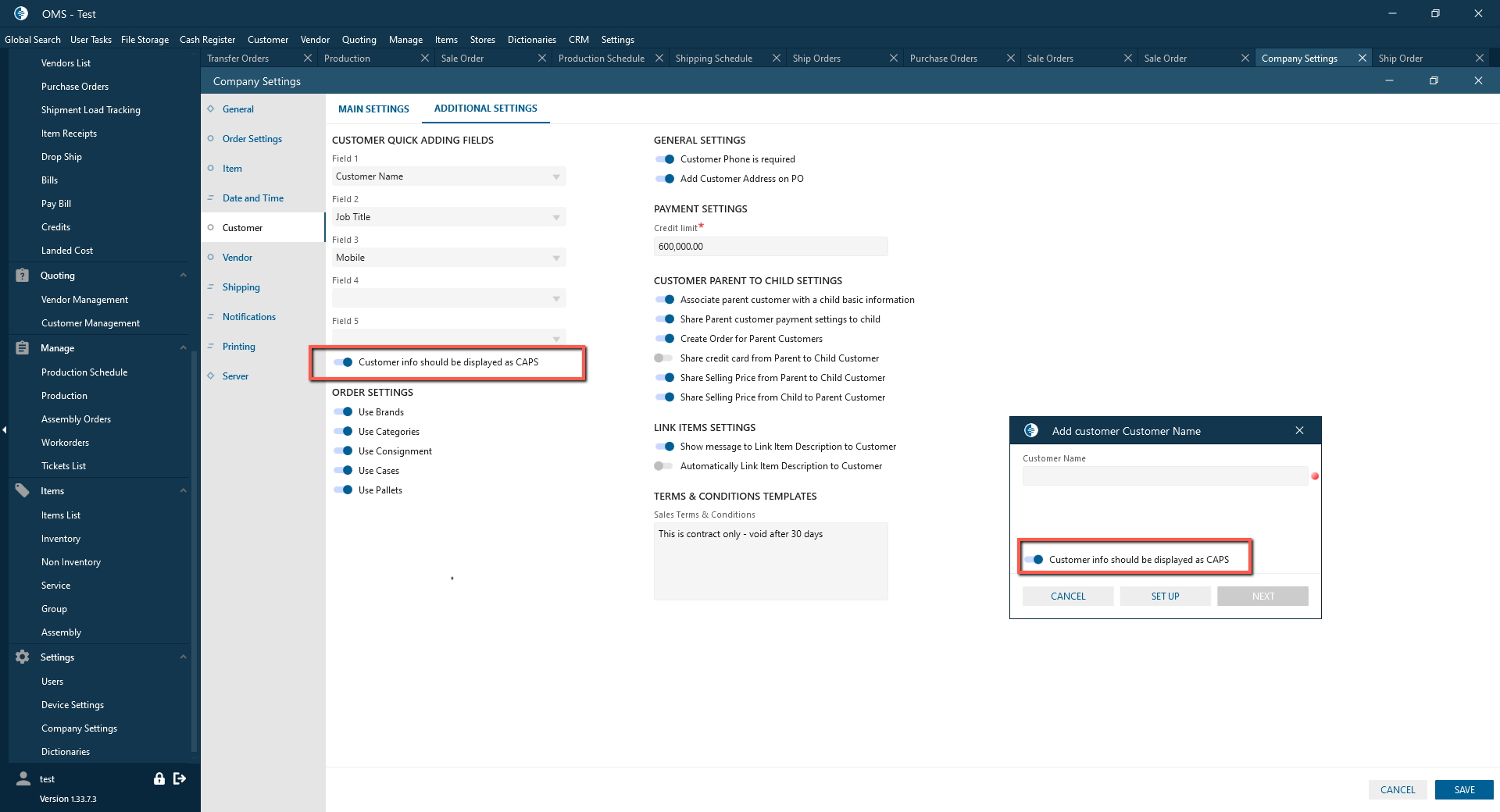
Task: Close the Transfer Orders tab
Action: pos(308,58)
